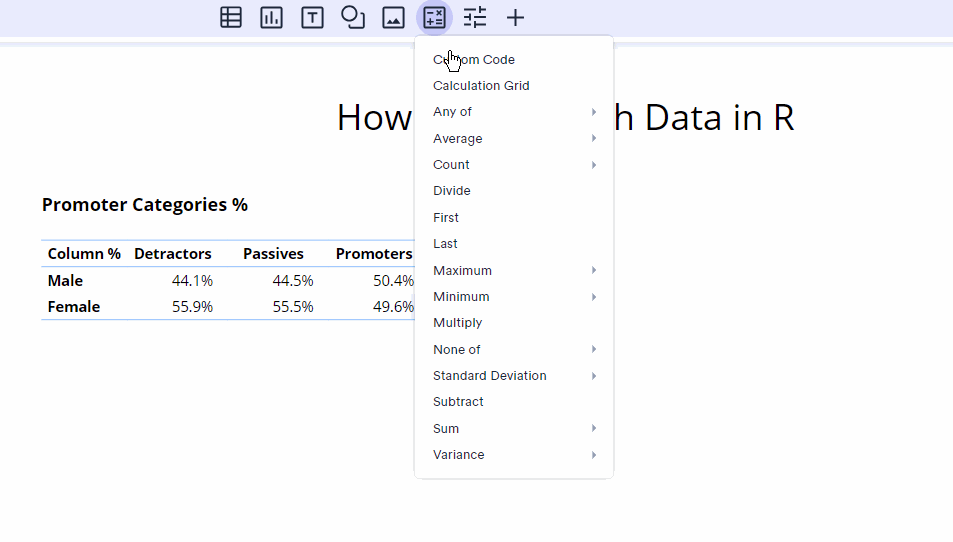Select the Detractors column header
The width and height of the screenshot is (953, 542).
pos(173,254)
